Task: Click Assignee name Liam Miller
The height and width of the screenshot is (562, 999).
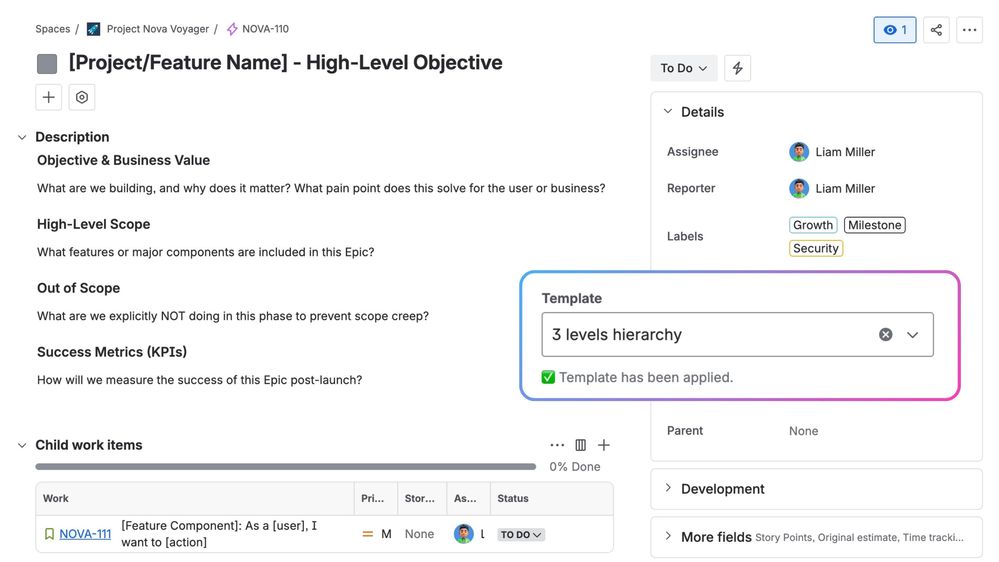Action: coord(845,152)
